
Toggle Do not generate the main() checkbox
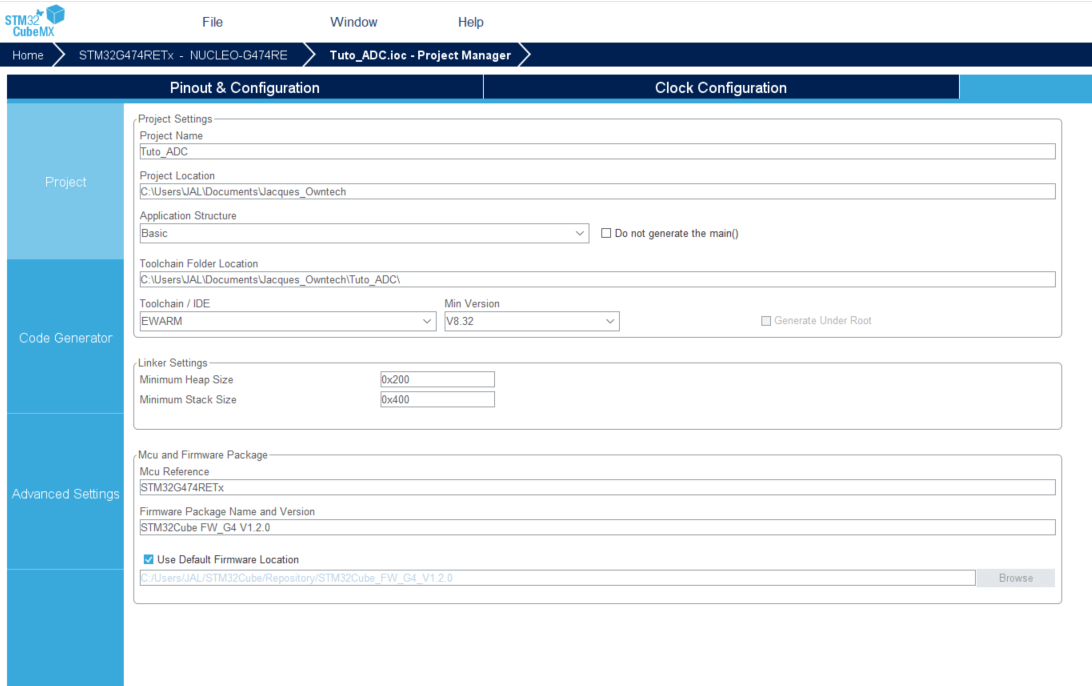(x=606, y=233)
